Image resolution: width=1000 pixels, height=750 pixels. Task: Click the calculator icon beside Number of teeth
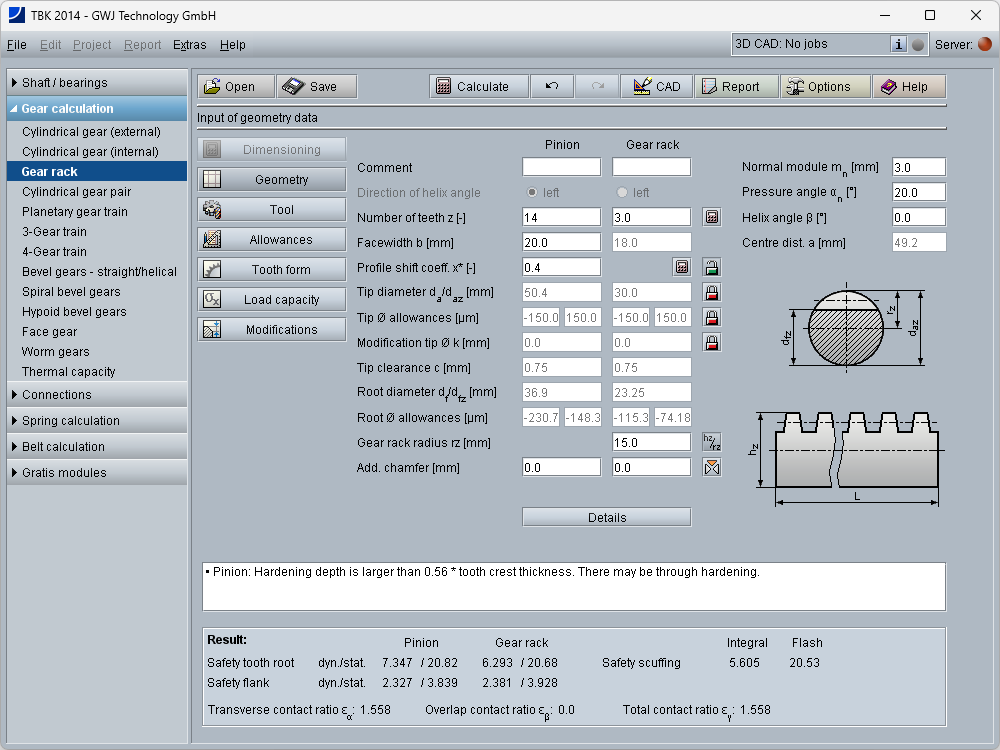[711, 216]
